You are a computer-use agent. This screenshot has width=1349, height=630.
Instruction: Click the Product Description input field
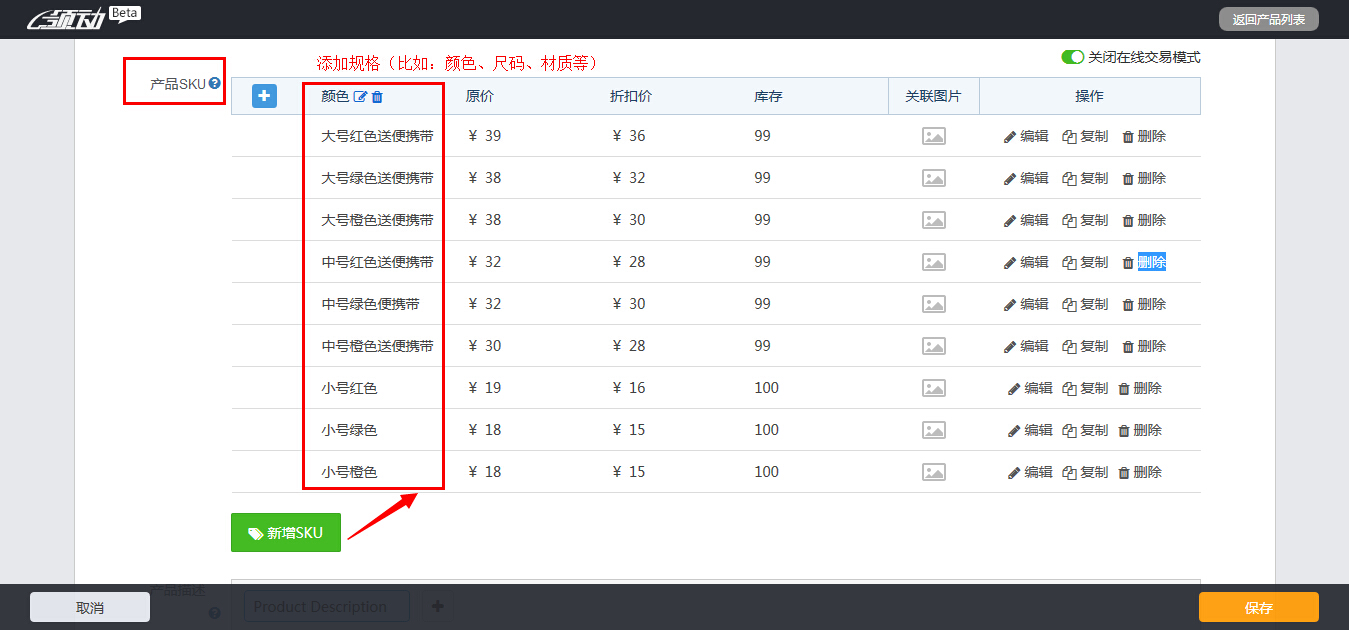pyautogui.click(x=326, y=605)
